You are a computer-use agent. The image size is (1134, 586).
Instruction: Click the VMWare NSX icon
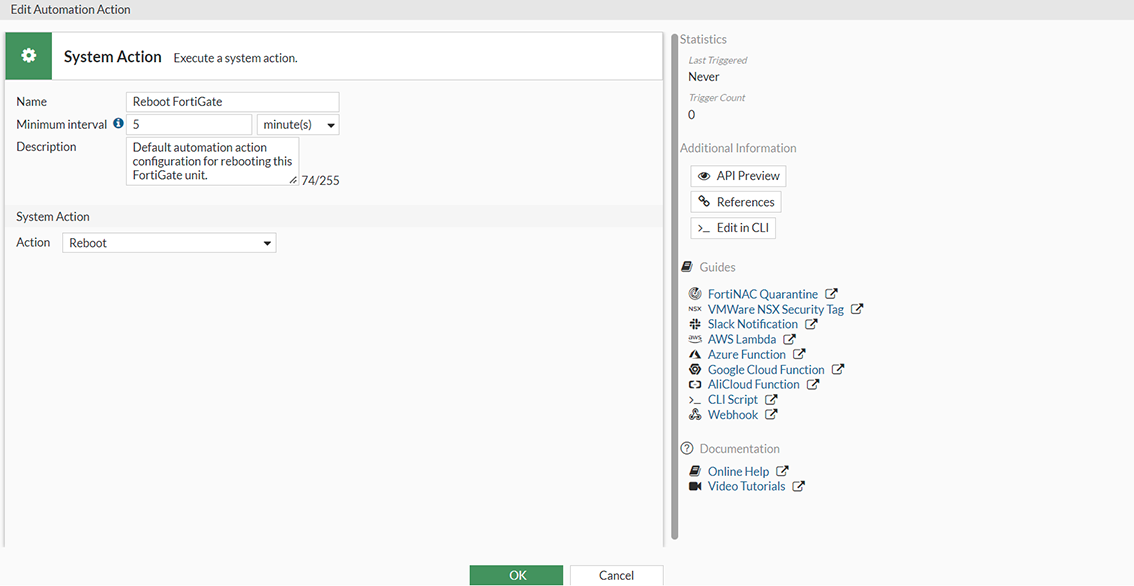click(695, 309)
